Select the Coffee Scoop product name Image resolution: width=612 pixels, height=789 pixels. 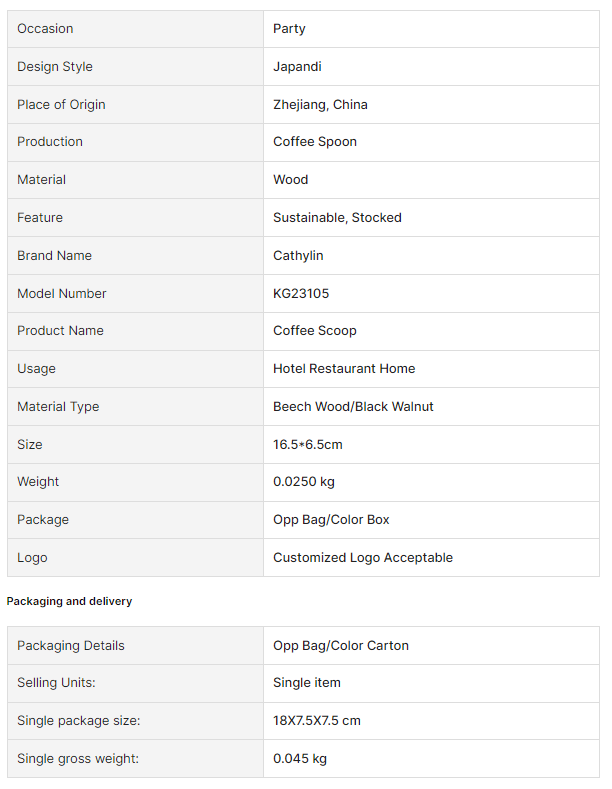(x=315, y=331)
